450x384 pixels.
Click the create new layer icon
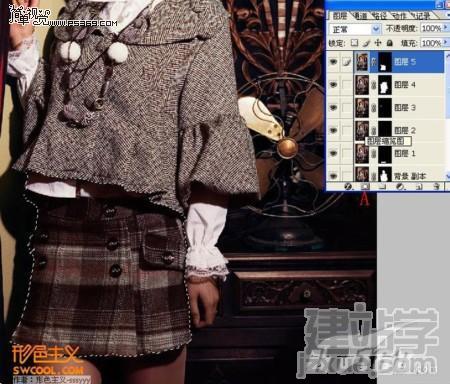coord(420,187)
